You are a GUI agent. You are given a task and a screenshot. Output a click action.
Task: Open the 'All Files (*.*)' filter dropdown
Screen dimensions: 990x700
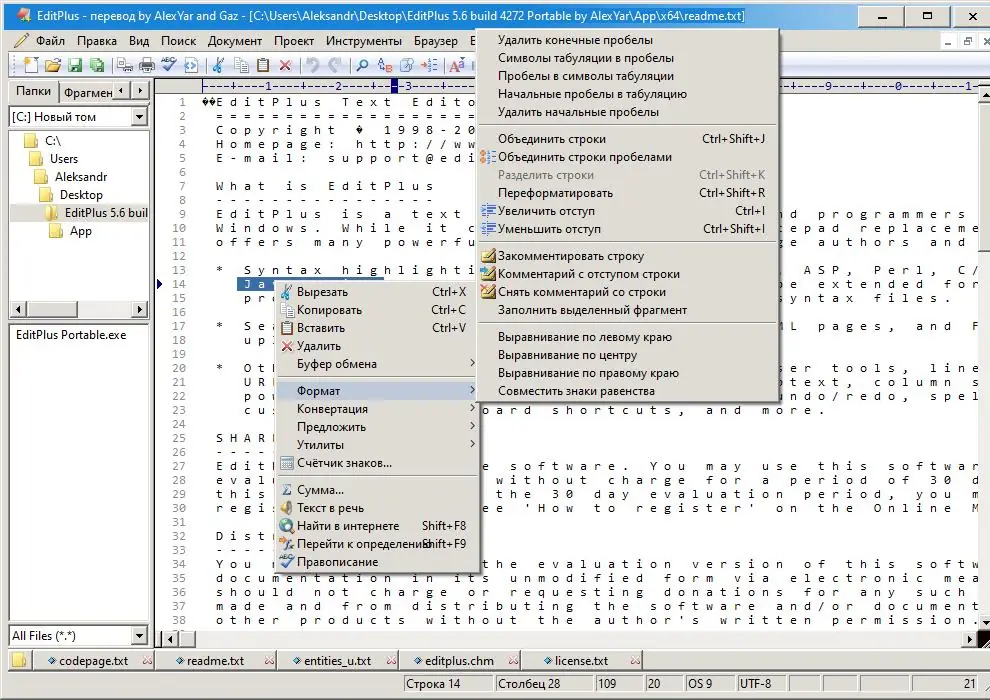(x=140, y=636)
